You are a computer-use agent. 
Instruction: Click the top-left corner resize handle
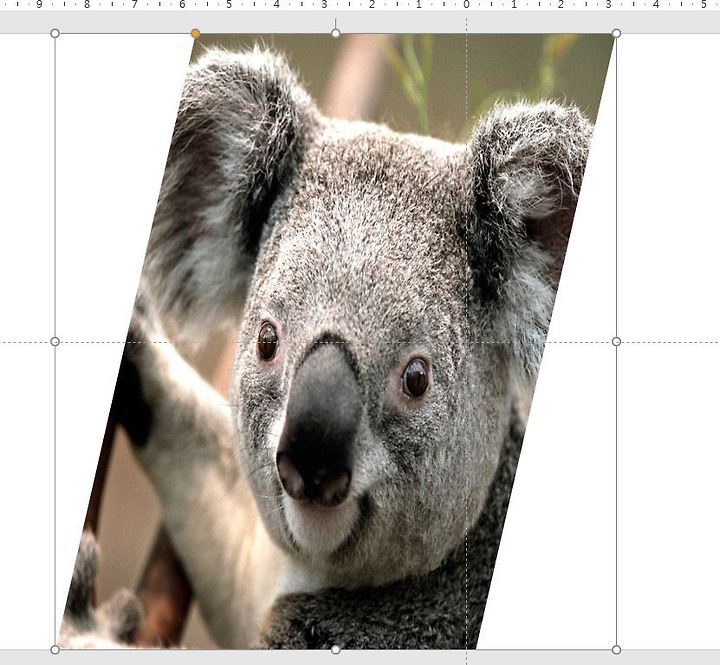pyautogui.click(x=55, y=33)
